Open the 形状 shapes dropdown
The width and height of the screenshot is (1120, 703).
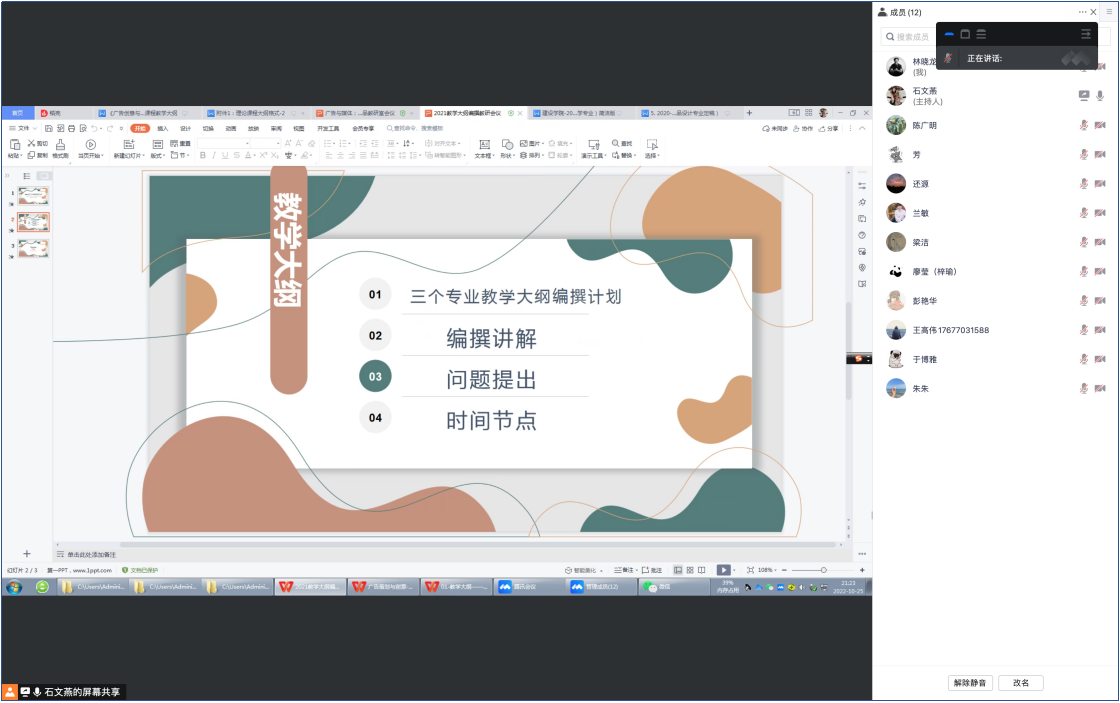click(x=508, y=156)
